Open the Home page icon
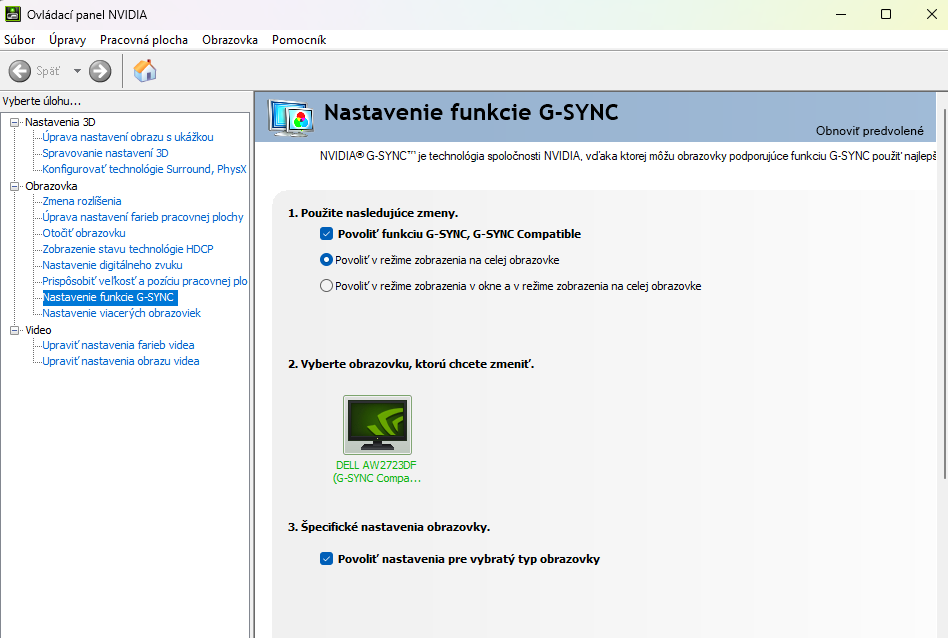 (145, 71)
